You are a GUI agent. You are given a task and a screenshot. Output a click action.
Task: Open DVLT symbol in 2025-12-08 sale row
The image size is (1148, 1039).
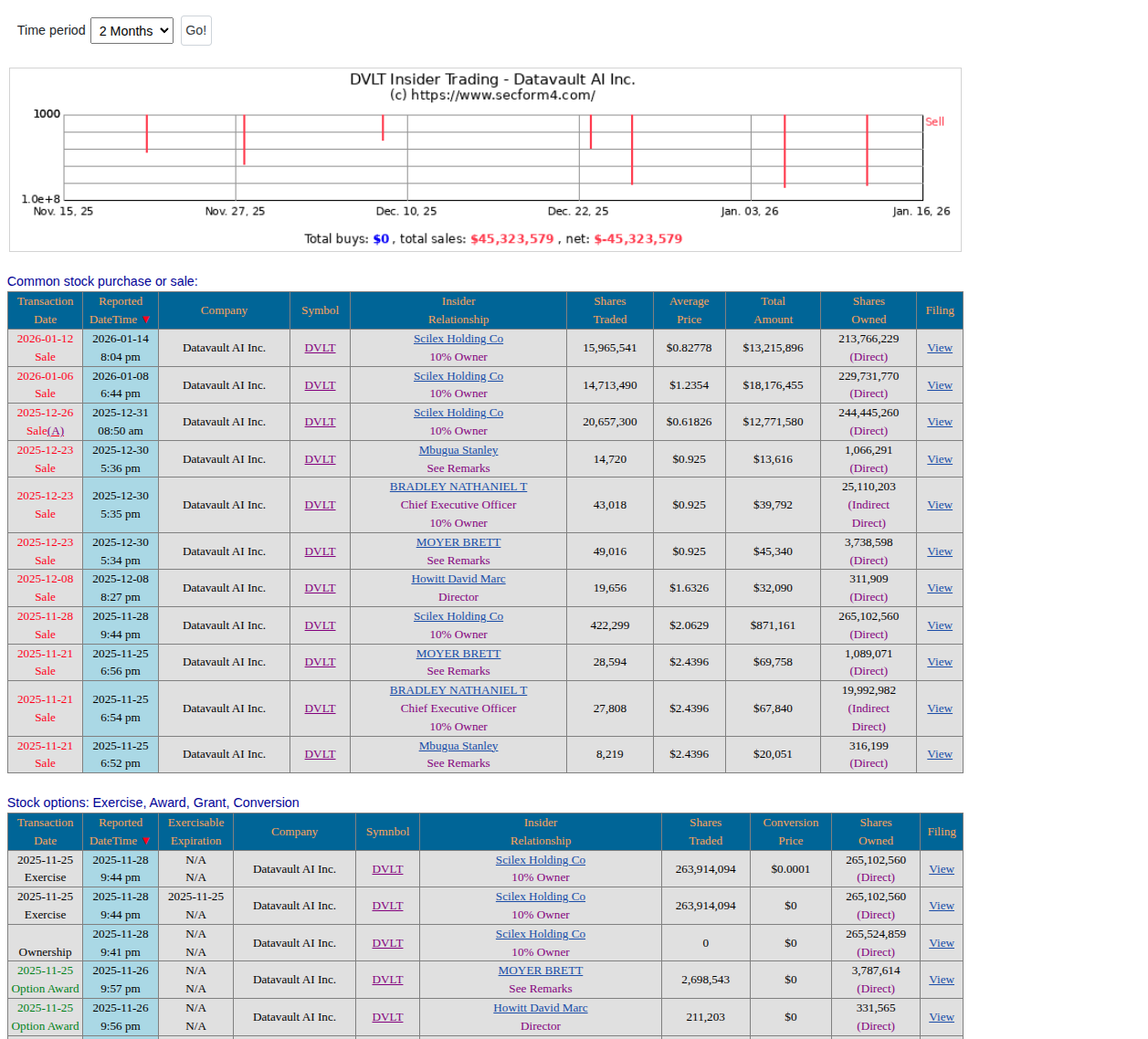320,588
